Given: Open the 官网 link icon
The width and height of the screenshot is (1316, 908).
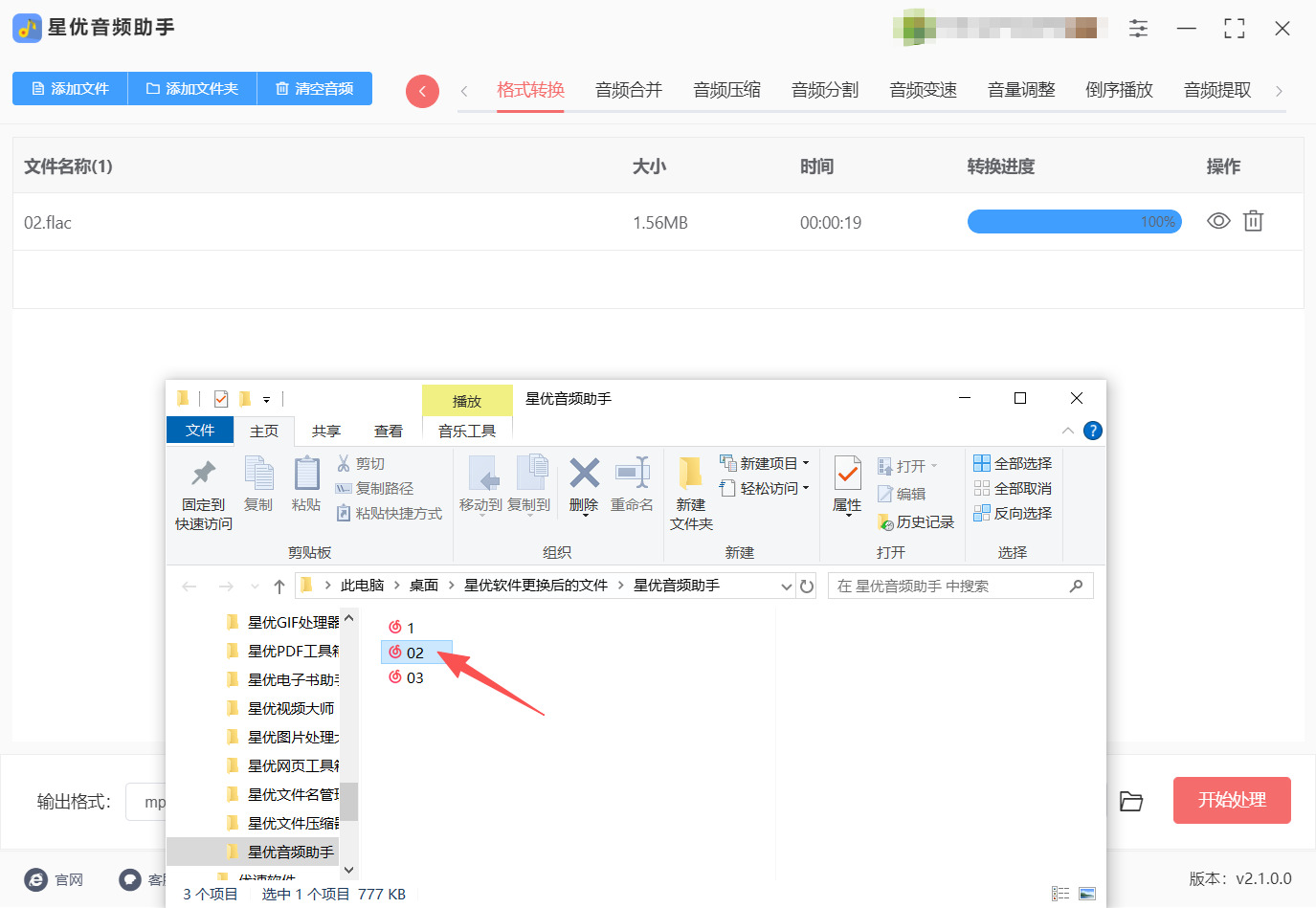Looking at the screenshot, I should [36, 879].
